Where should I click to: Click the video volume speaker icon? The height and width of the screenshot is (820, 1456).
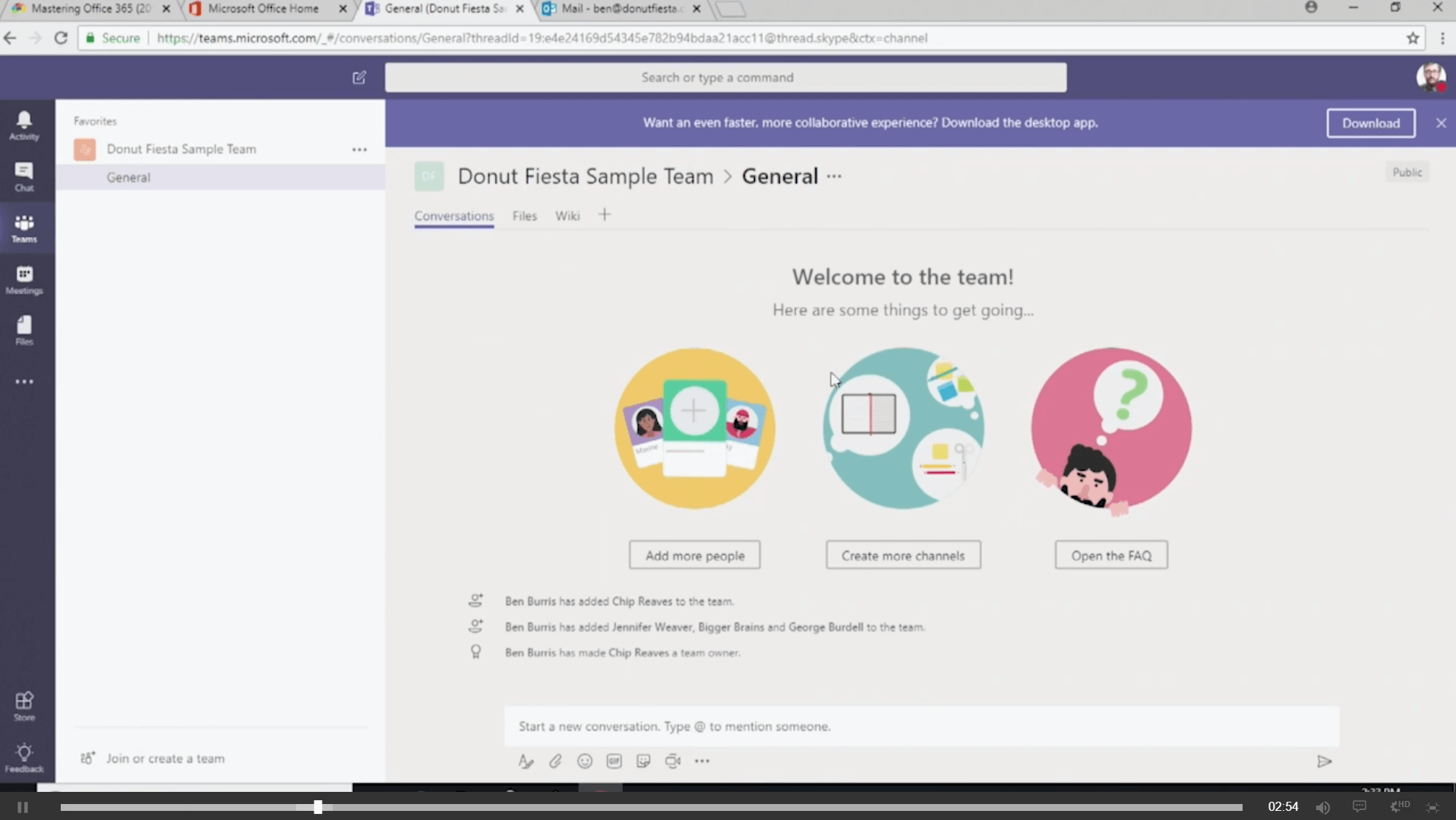click(x=1323, y=807)
